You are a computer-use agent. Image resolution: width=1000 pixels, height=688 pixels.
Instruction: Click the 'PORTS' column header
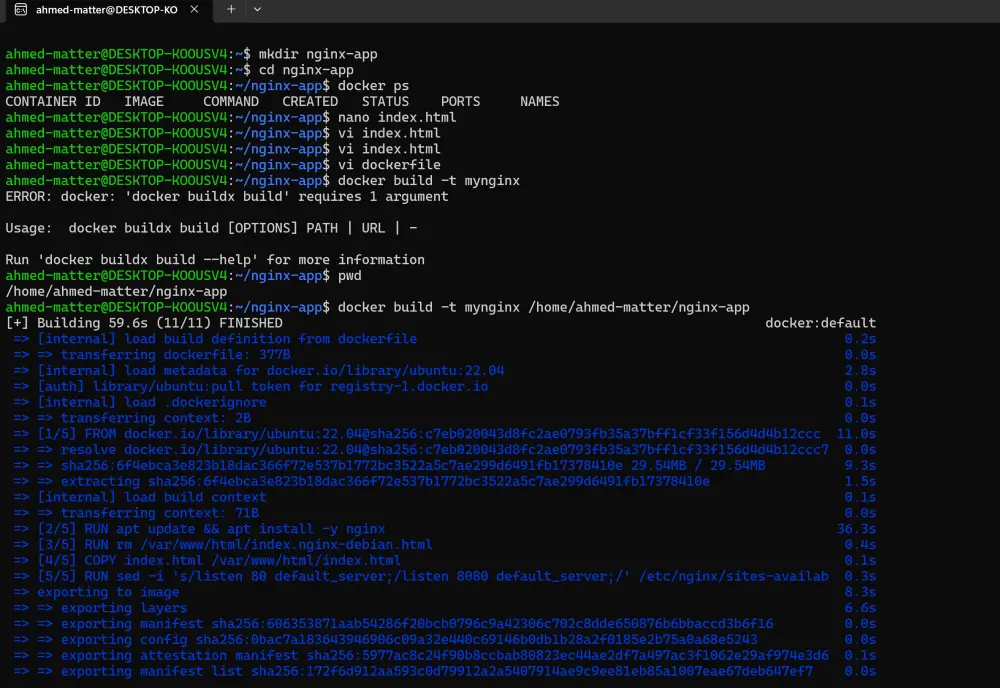pyautogui.click(x=460, y=102)
